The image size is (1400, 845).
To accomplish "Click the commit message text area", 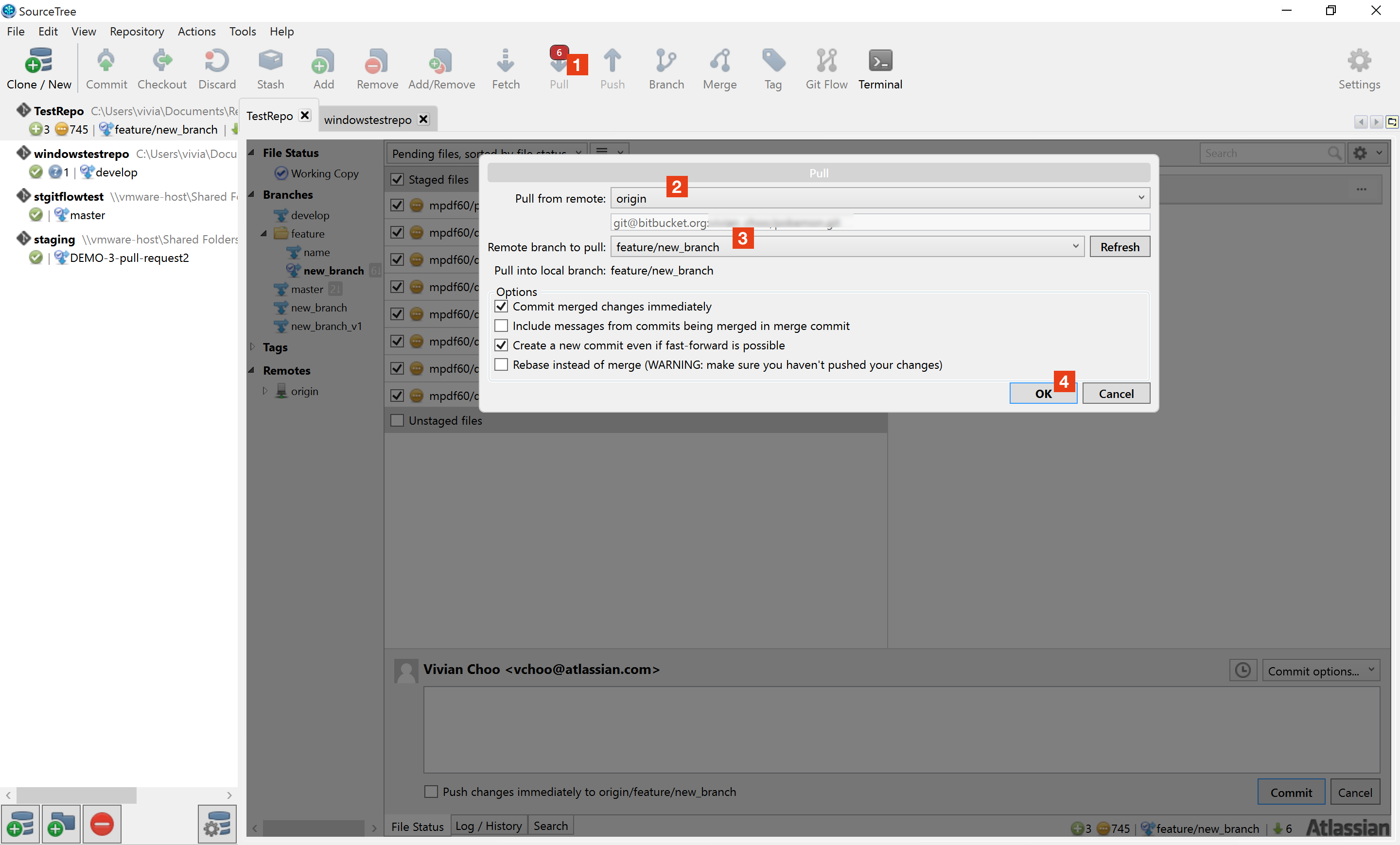I will tap(902, 730).
